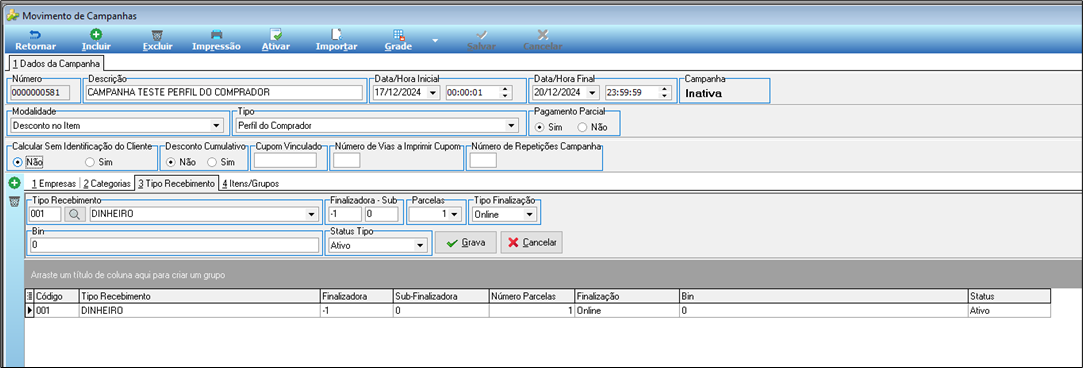This screenshot has height=368, width=1083.
Task: Click the magnifier search icon for Tipo Recebimento
Action: tap(74, 214)
